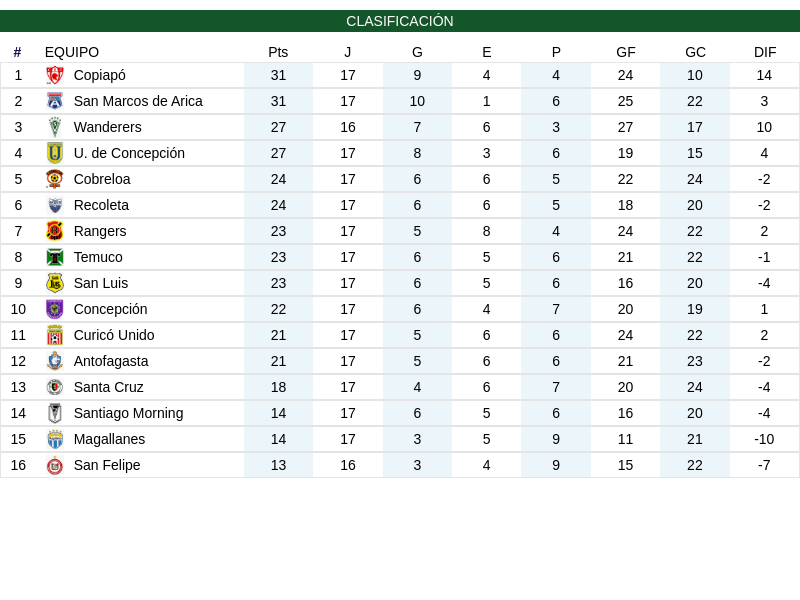The height and width of the screenshot is (600, 800).
Task: Sort by the DIF column header
Action: pos(765,52)
